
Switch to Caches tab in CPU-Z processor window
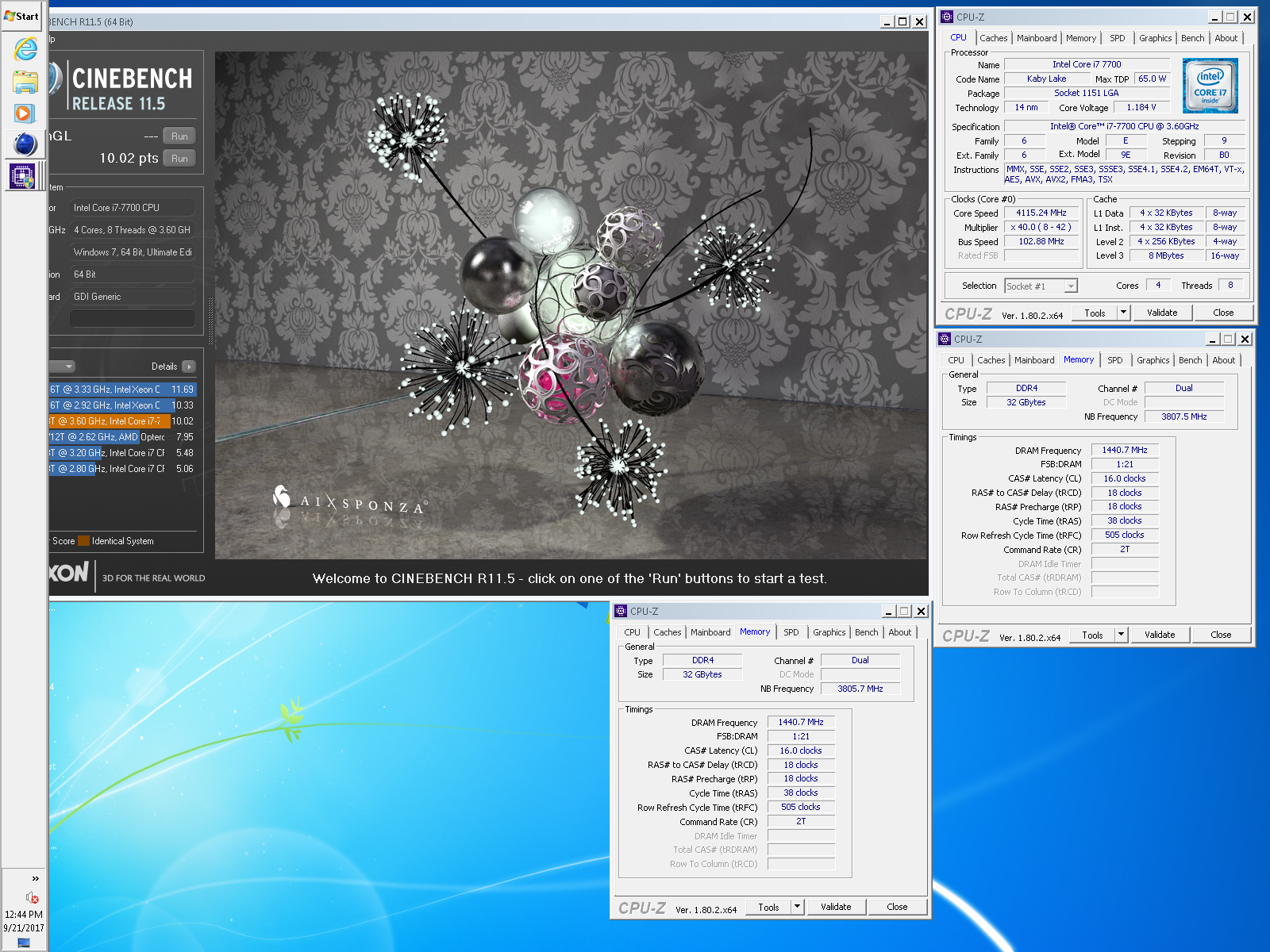click(993, 38)
